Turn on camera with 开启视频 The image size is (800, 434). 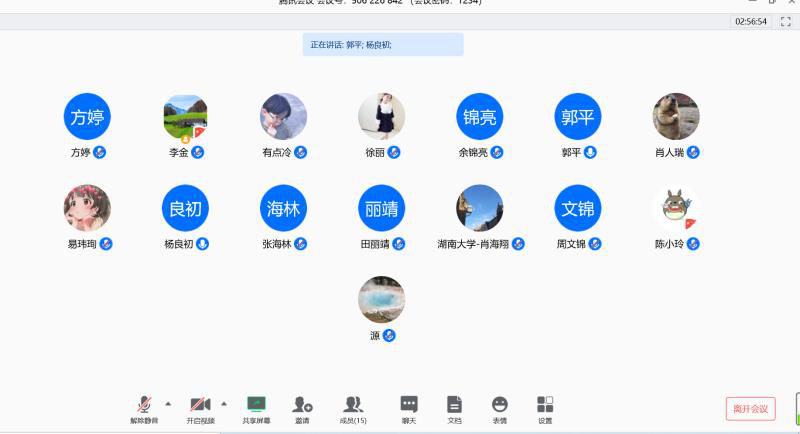point(200,408)
